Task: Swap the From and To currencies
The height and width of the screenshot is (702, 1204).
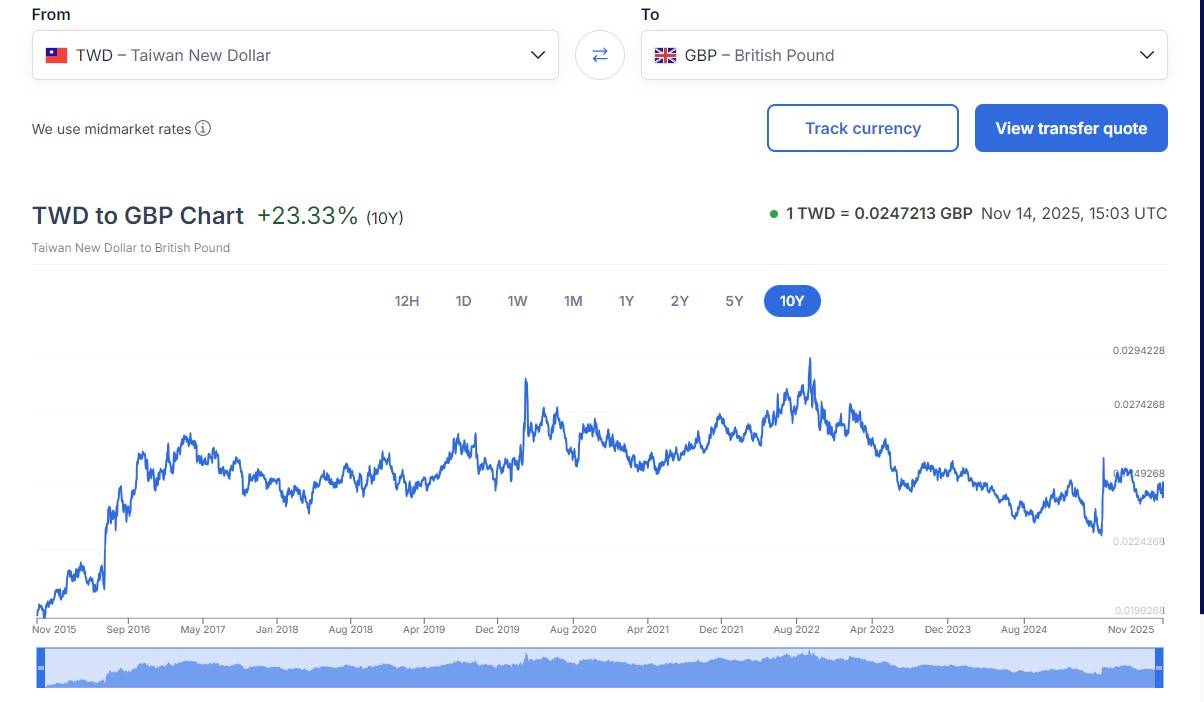Action: click(600, 55)
